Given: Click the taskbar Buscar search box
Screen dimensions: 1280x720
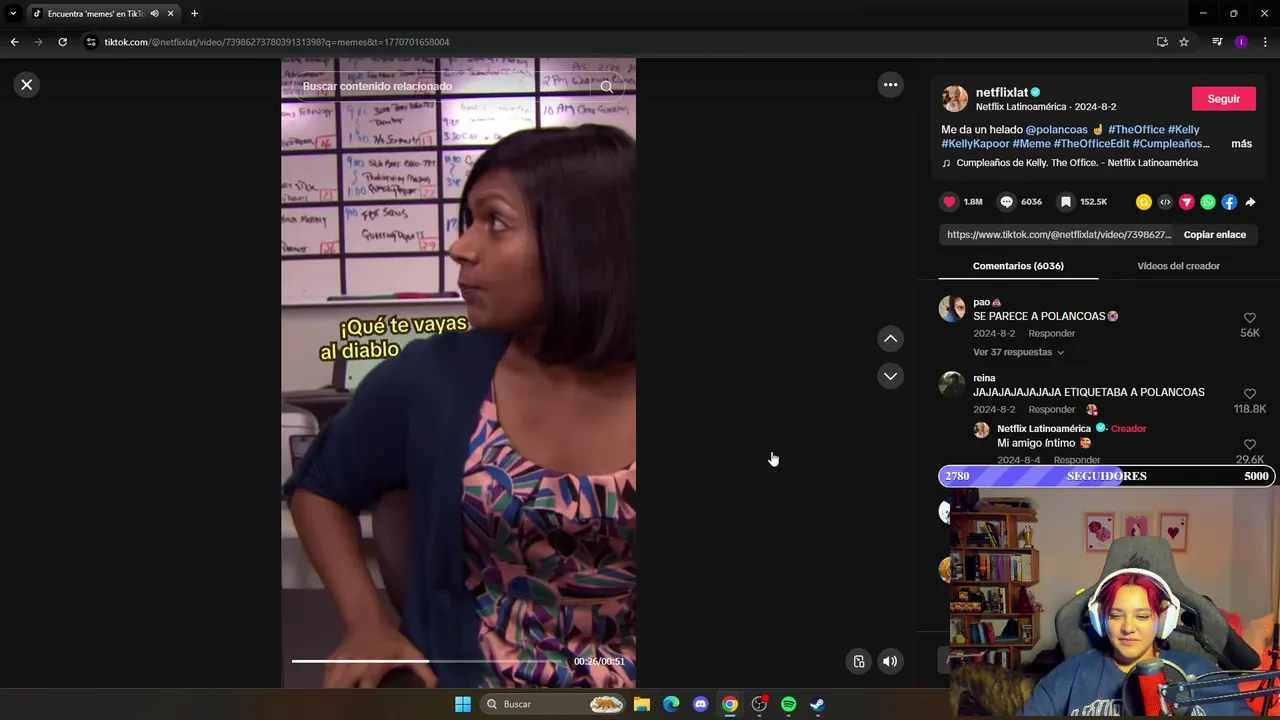Looking at the screenshot, I should point(553,704).
